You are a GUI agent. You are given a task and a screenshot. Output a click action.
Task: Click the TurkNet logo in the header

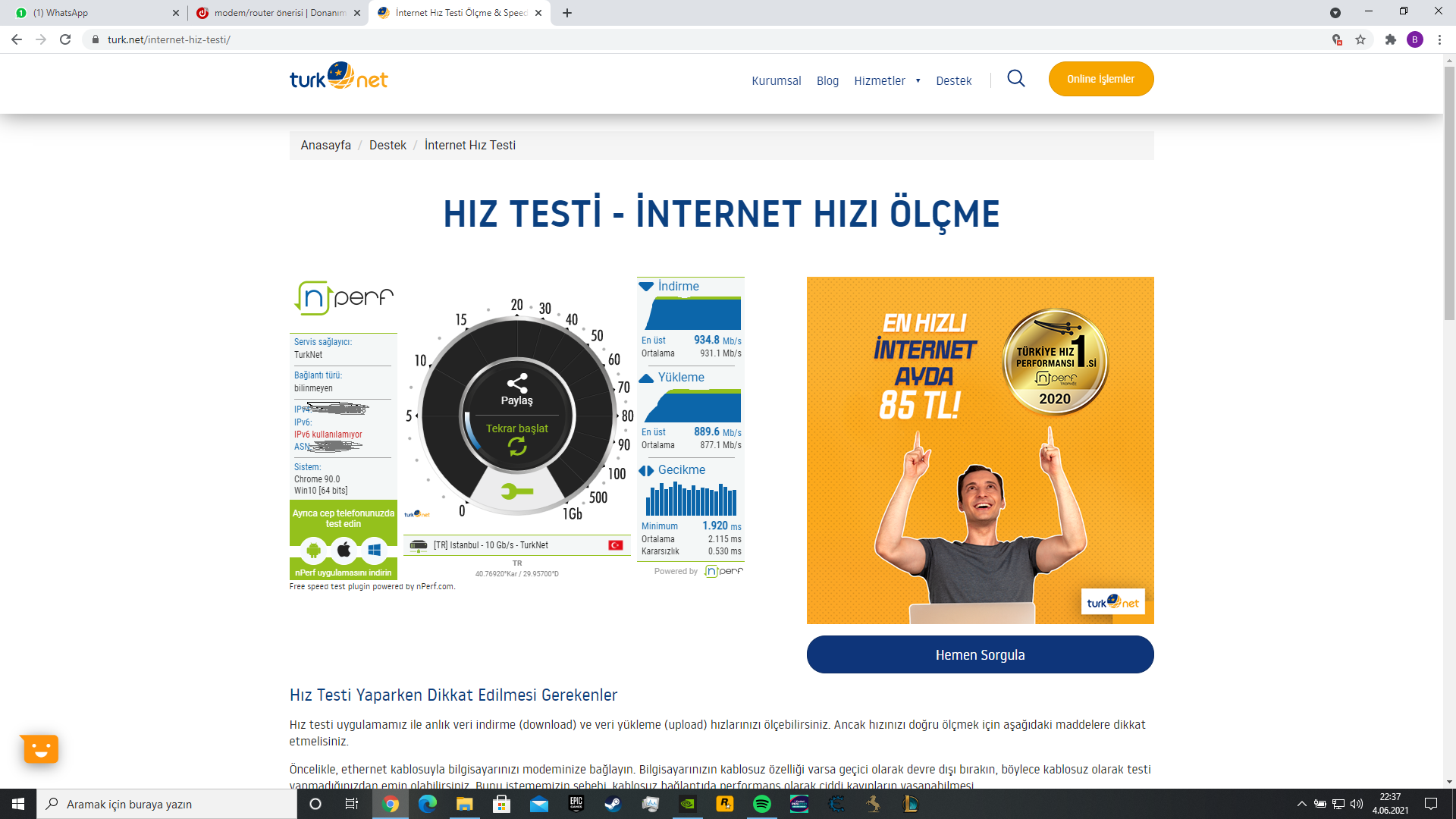[x=338, y=77]
